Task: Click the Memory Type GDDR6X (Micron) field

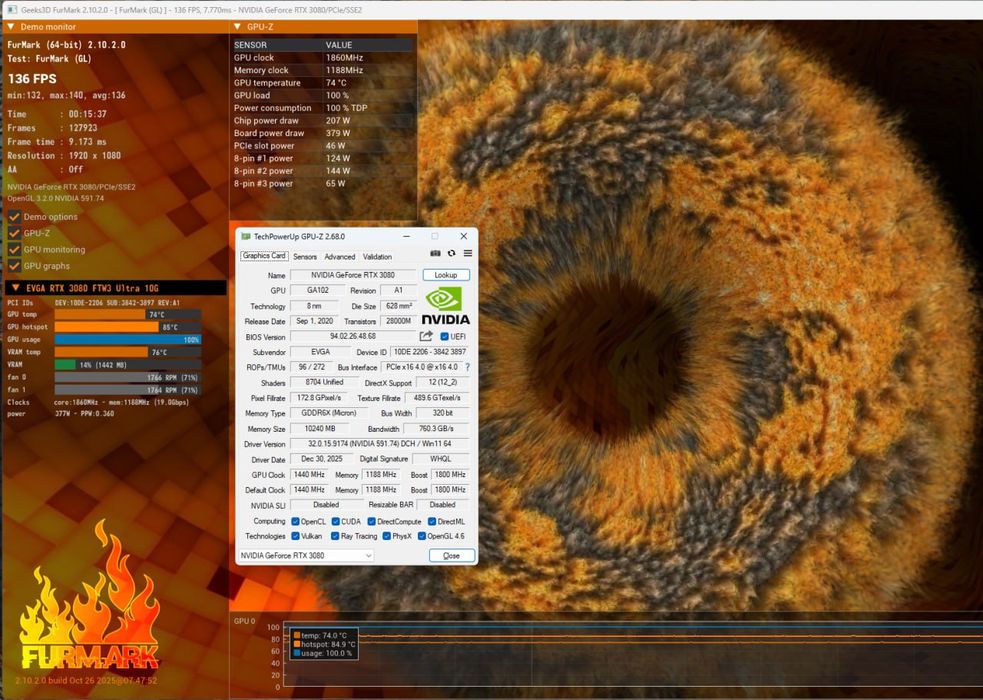Action: tap(329, 413)
